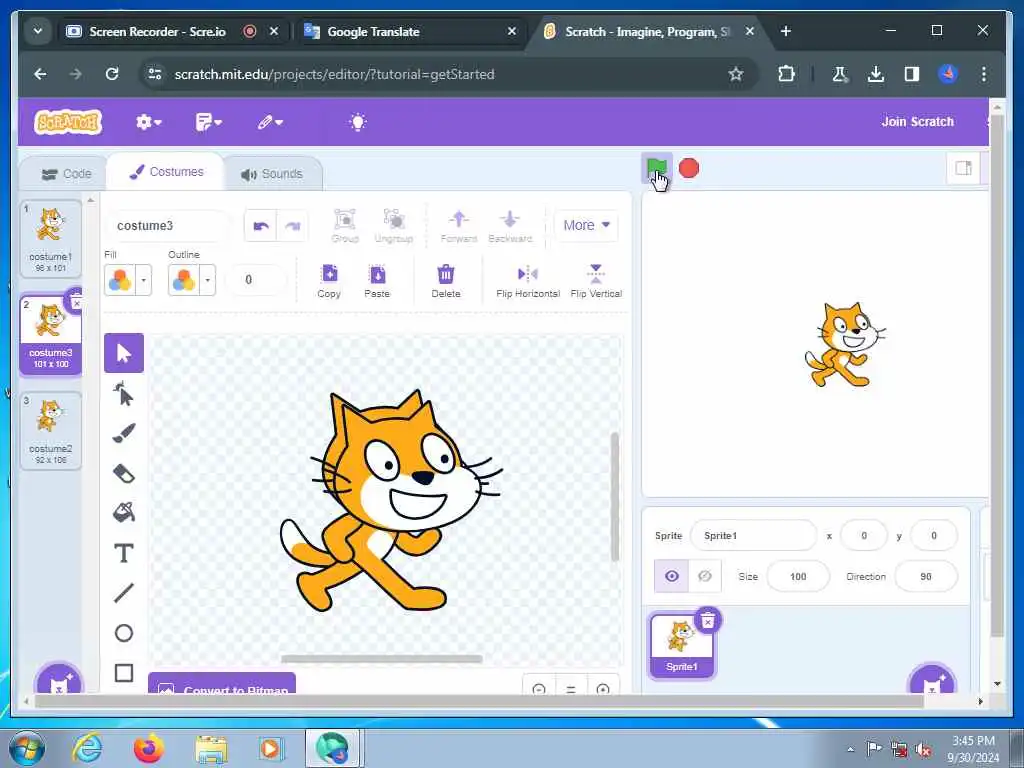Click the Direction value field
1024x768 pixels.
coord(925,577)
